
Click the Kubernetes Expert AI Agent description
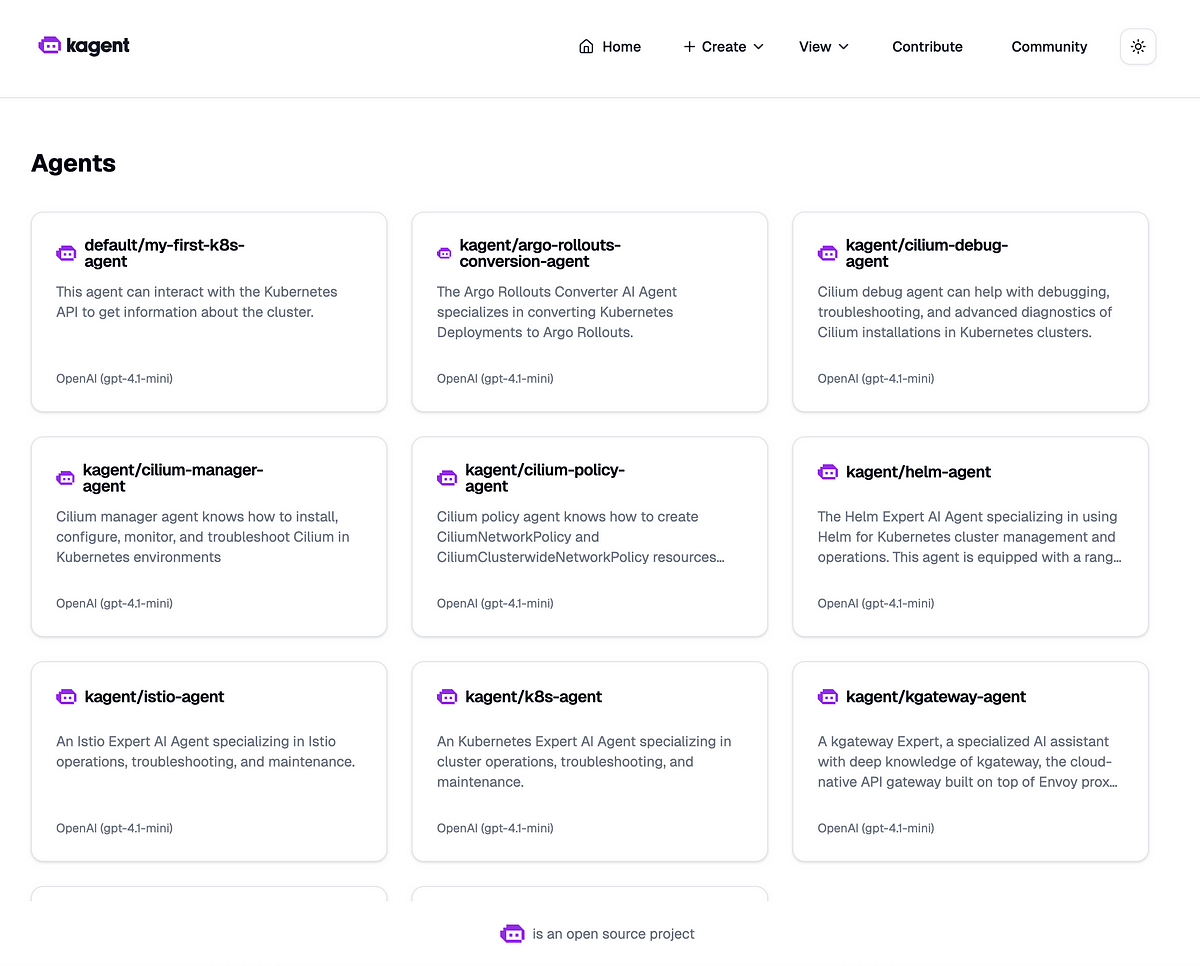[584, 762]
